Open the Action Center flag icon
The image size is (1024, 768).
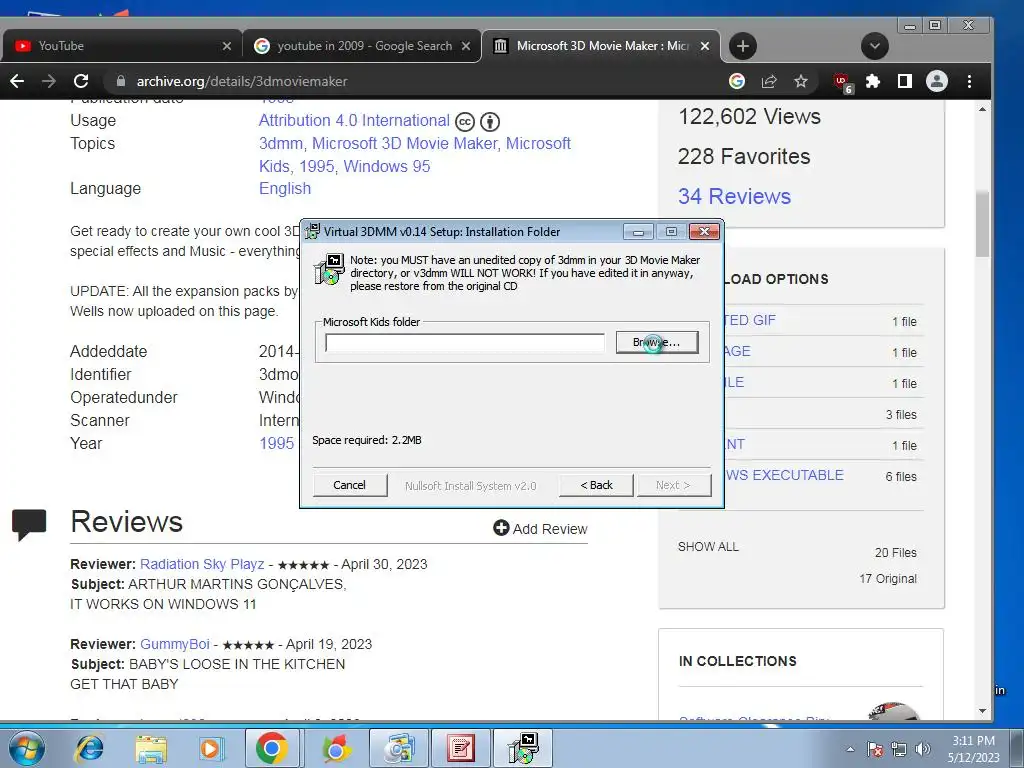coord(875,749)
